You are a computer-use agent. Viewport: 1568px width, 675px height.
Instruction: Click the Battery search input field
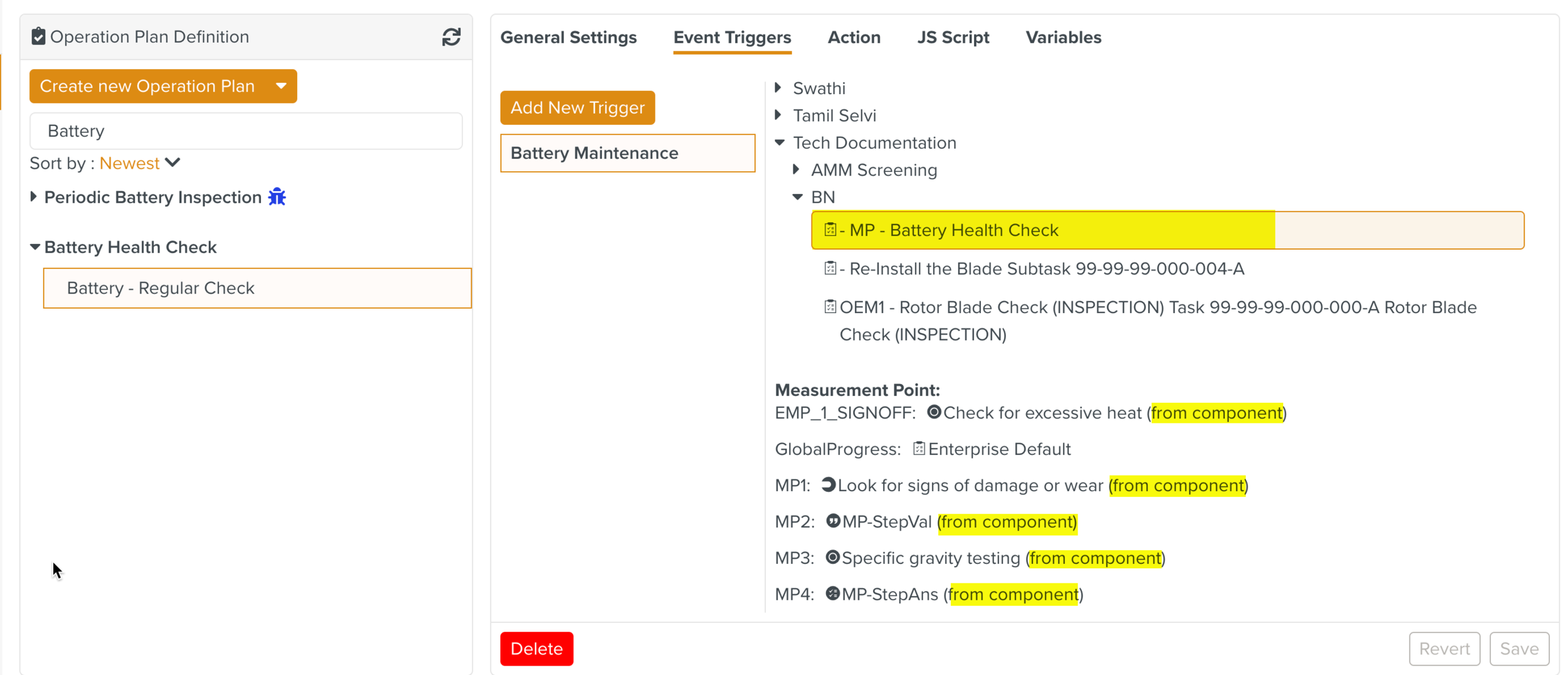246,131
